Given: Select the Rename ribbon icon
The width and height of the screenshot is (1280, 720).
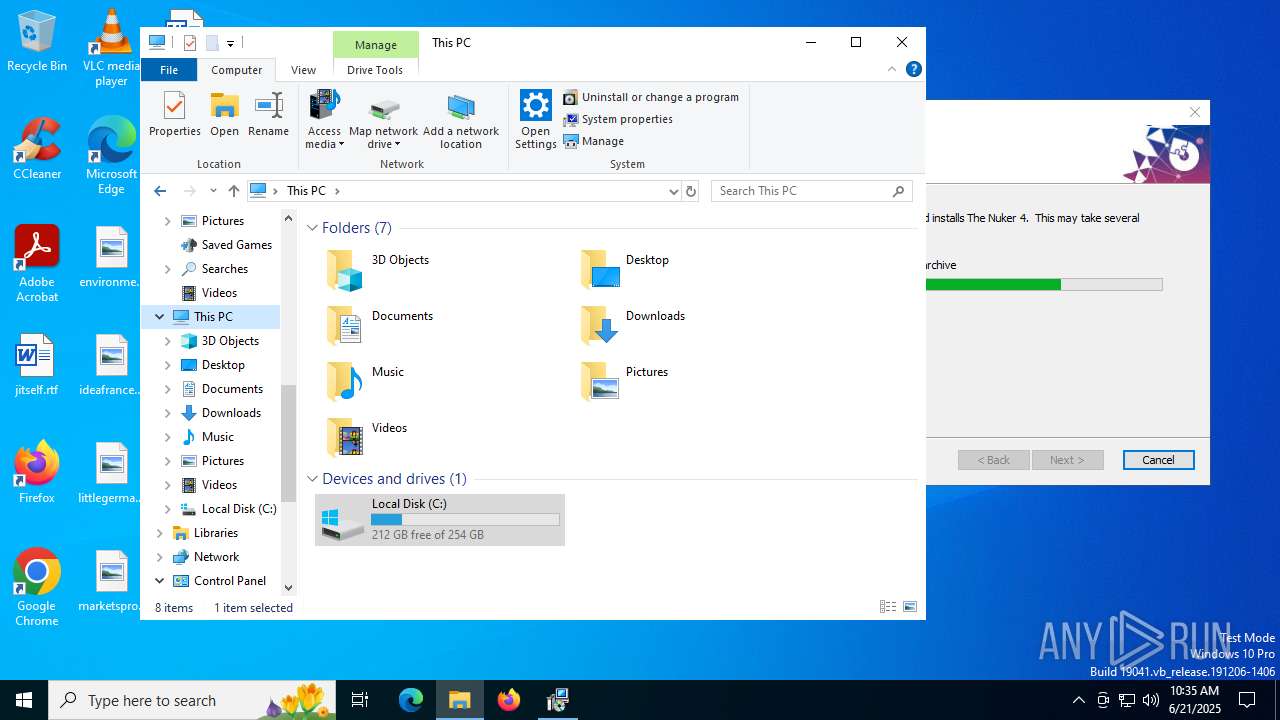Looking at the screenshot, I should click(268, 114).
